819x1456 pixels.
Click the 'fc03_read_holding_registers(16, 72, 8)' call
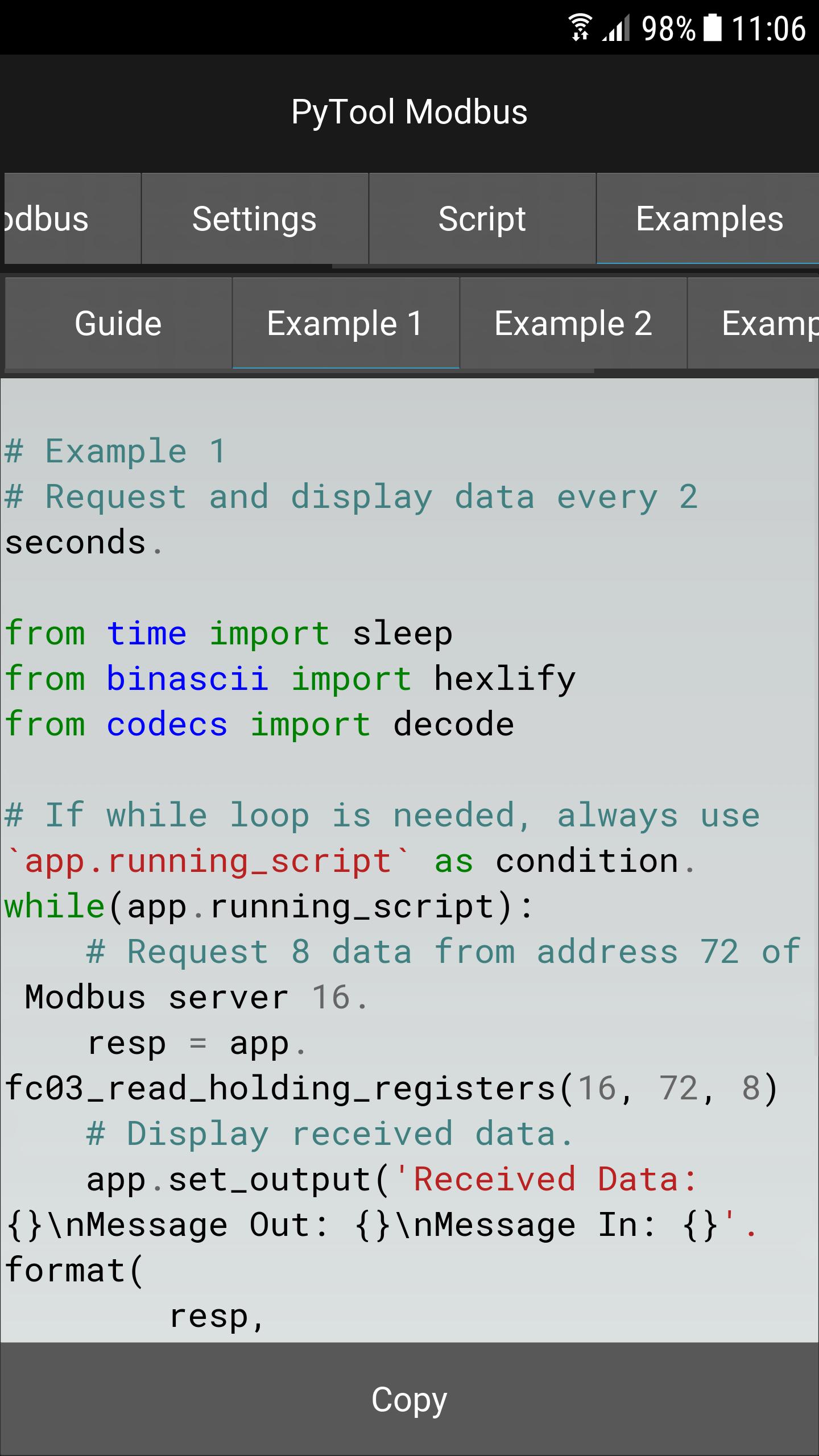click(392, 1089)
